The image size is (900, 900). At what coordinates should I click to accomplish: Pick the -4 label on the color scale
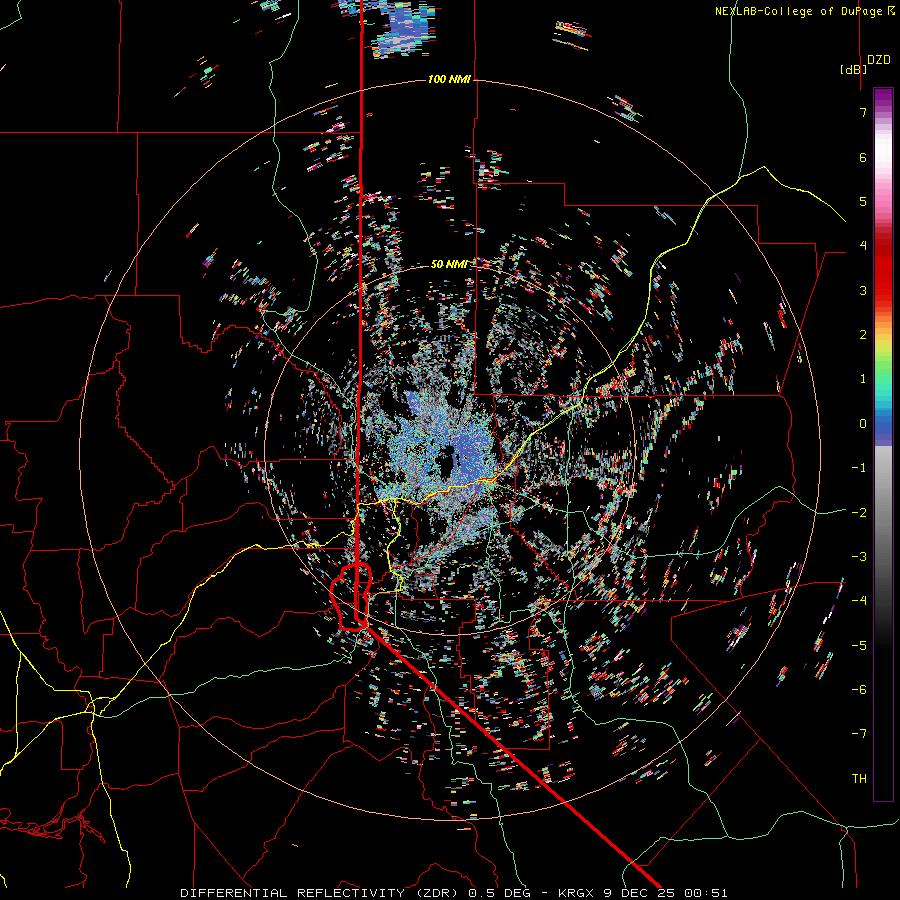[x=859, y=601]
